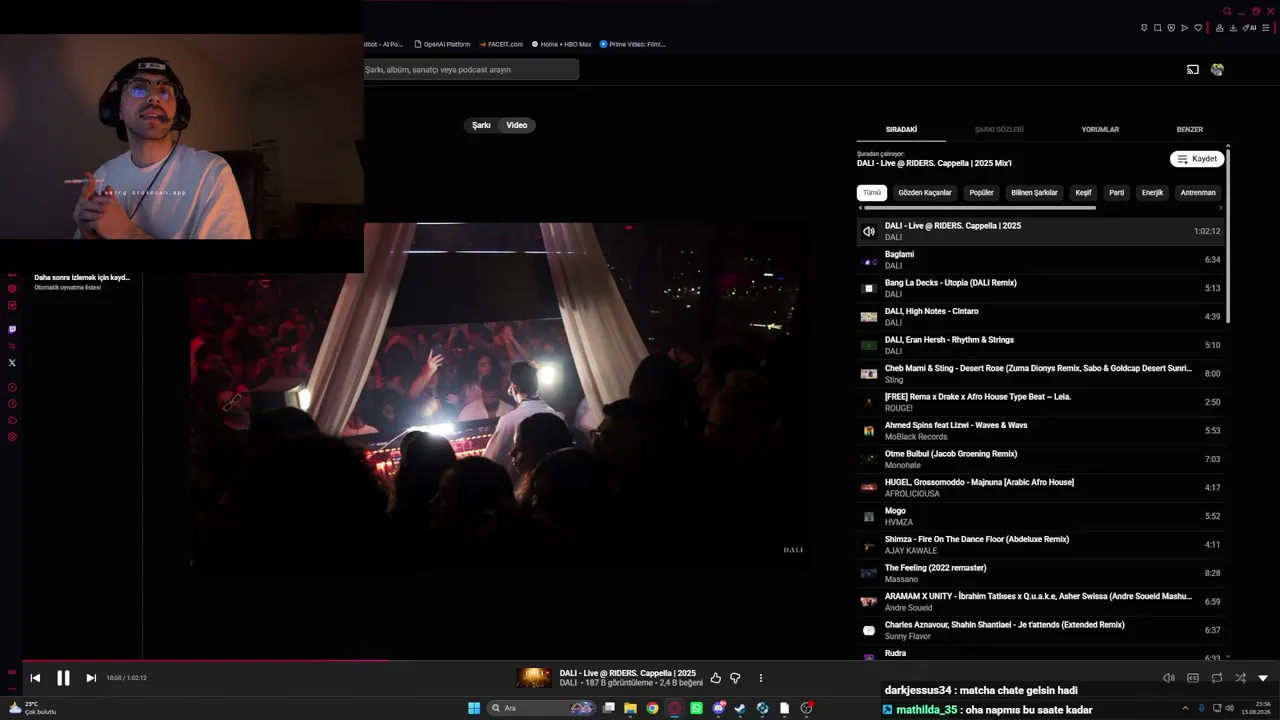Switch to Video mode
The height and width of the screenshot is (720, 1280).
pos(517,125)
